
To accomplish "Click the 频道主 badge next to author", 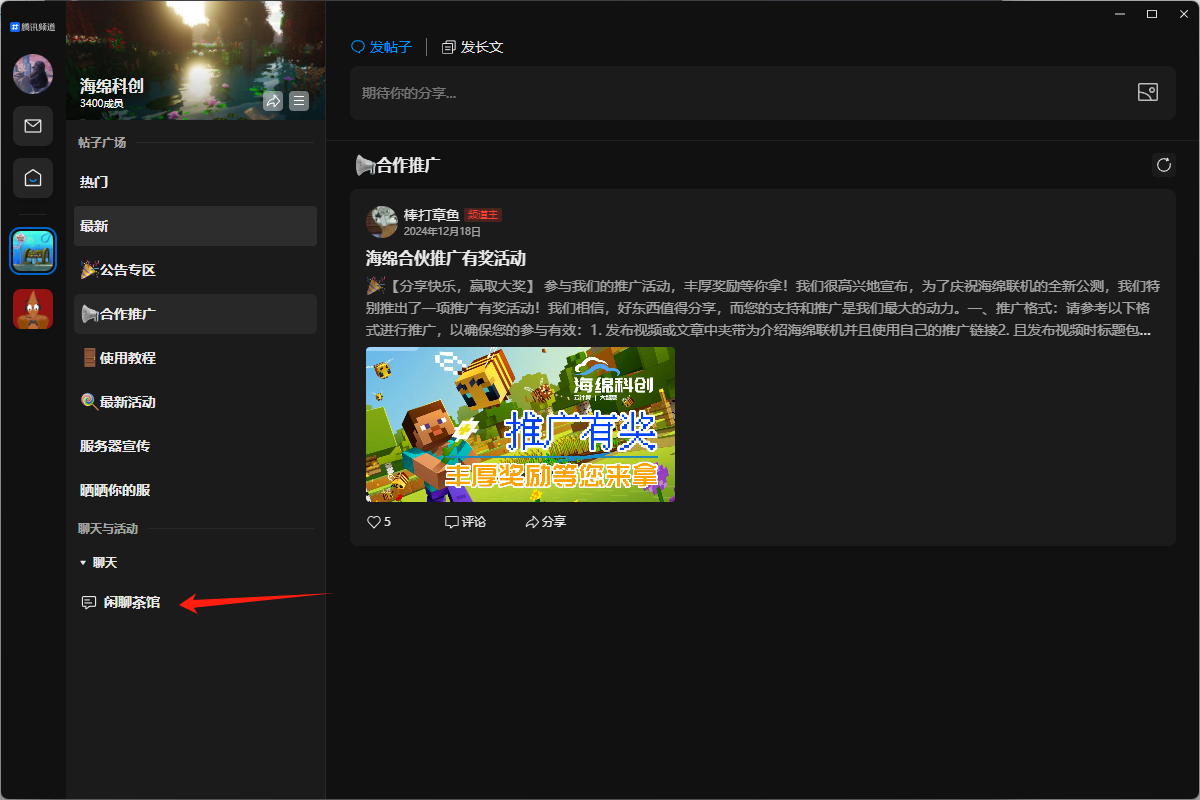I will (x=483, y=215).
